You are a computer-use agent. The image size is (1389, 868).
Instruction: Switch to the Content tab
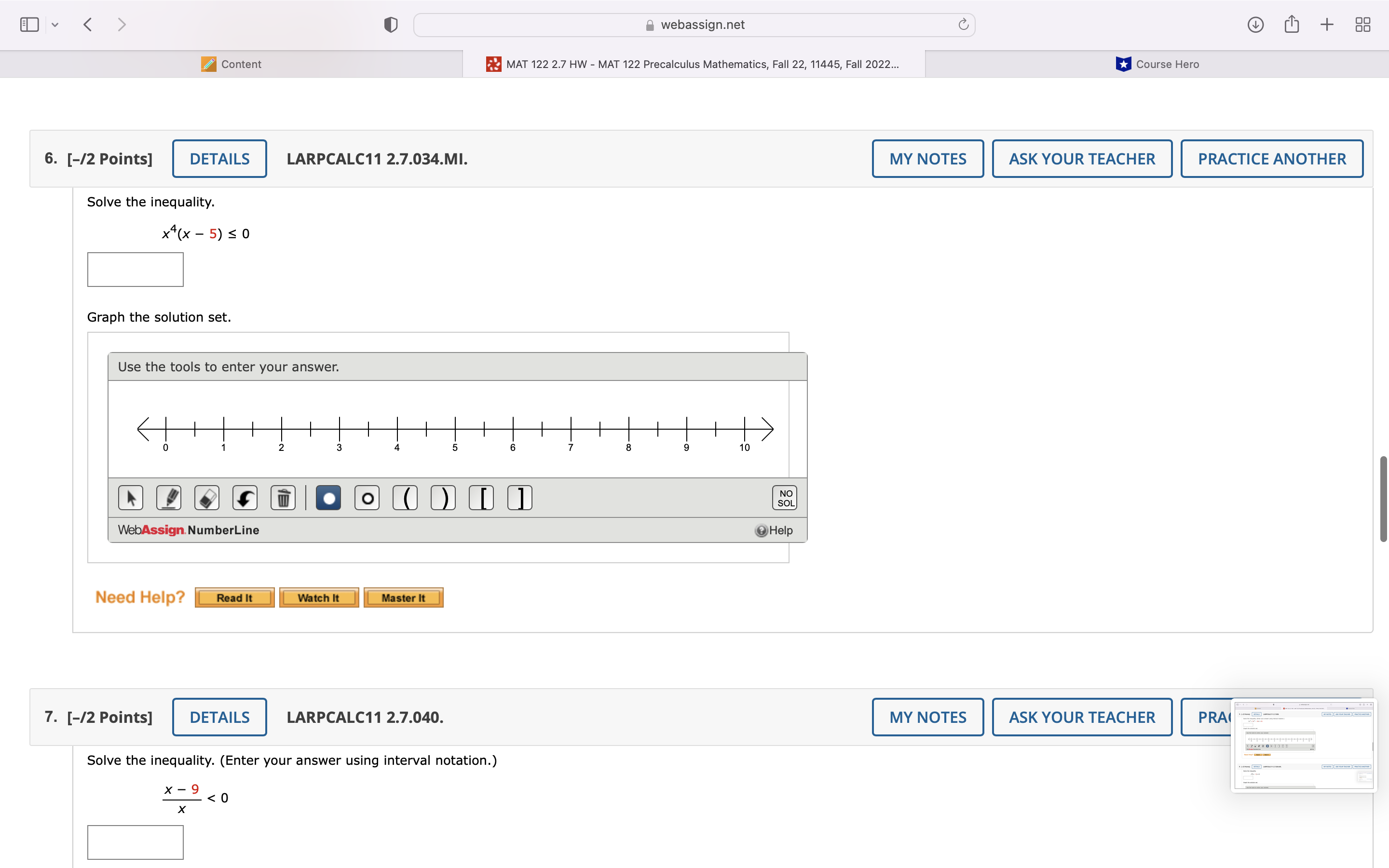click(x=232, y=64)
